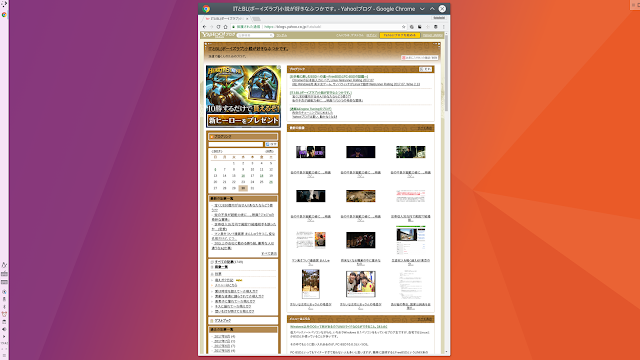Image resolution: width=640 pixels, height=360 pixels.
Task: Open the ゲストブック link in the sidebar
Action: point(223,321)
